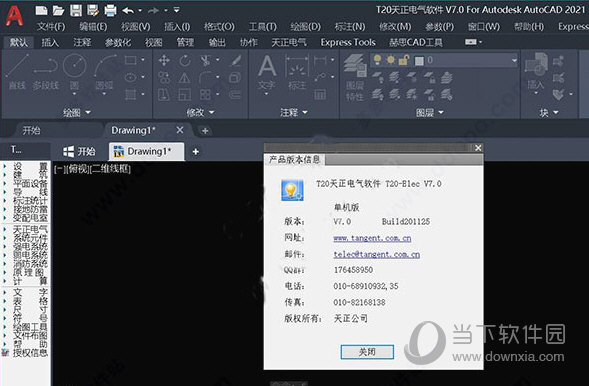
Task: Toggle layer on/off lightbulb in layer box
Action: (x=378, y=60)
